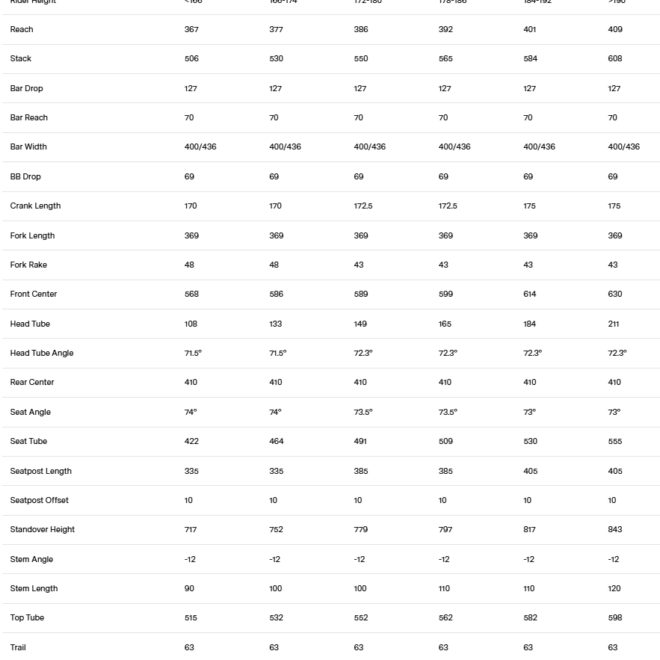The width and height of the screenshot is (660, 660).
Task: Click the Reach row label
Action: click(22, 30)
